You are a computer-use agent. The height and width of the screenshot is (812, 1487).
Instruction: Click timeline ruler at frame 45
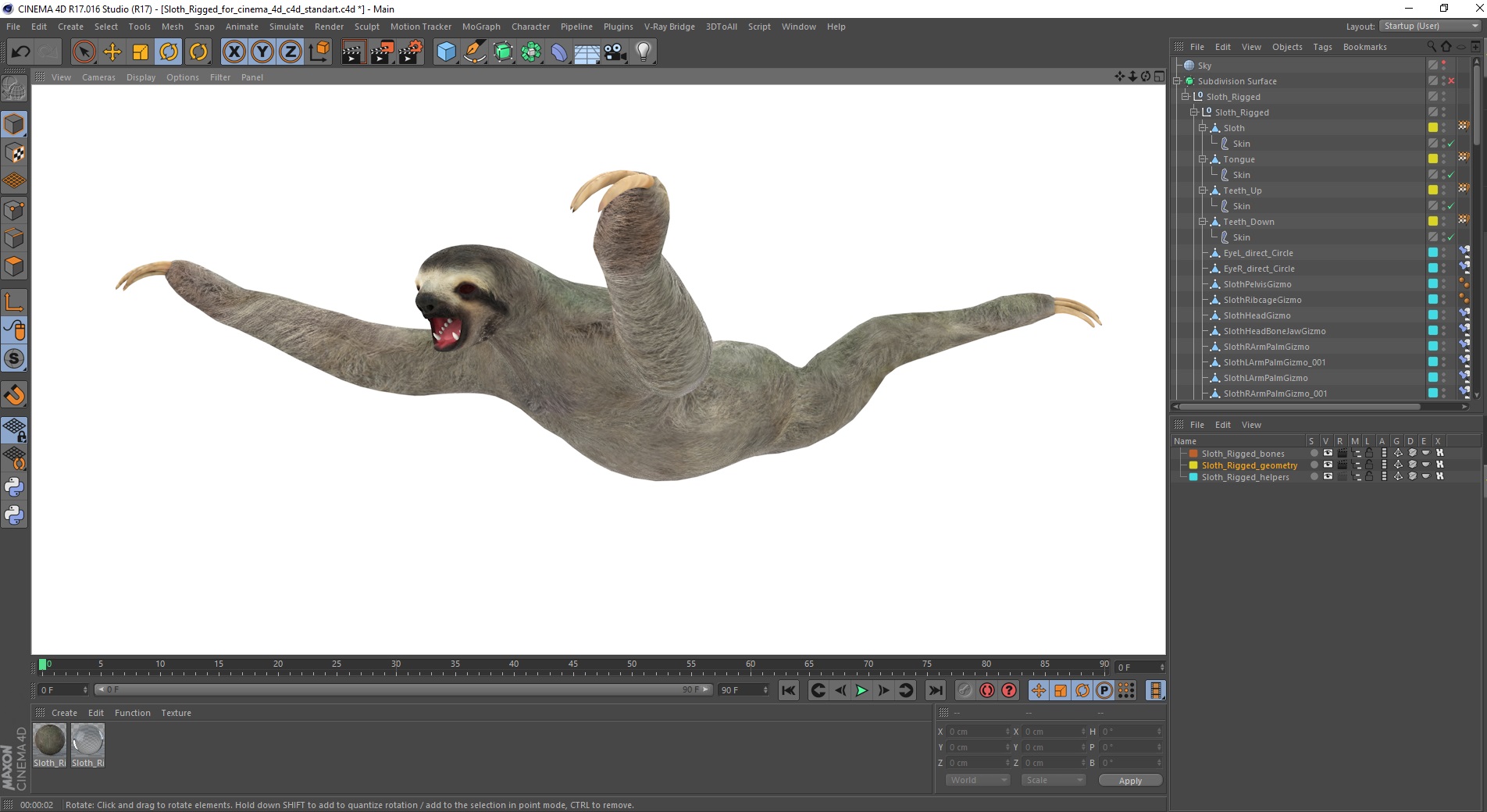573,664
